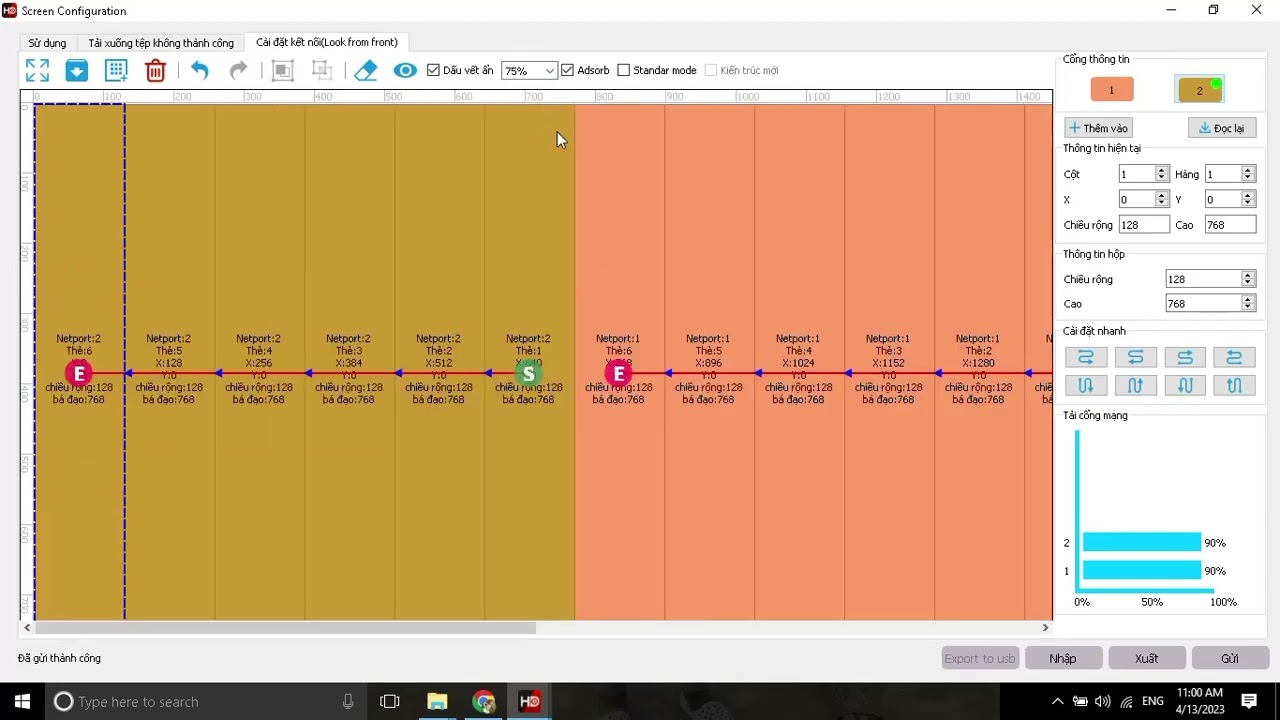Click the Y position spinner arrows
The image size is (1280, 720).
(x=1247, y=200)
